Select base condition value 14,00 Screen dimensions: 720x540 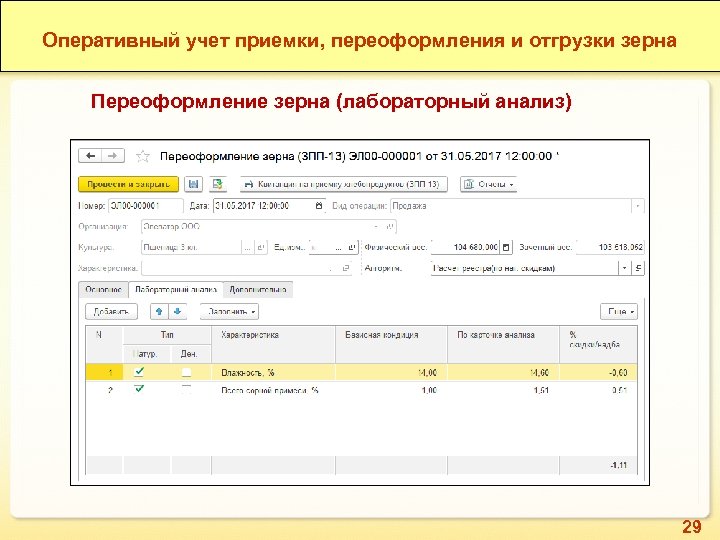coord(391,372)
